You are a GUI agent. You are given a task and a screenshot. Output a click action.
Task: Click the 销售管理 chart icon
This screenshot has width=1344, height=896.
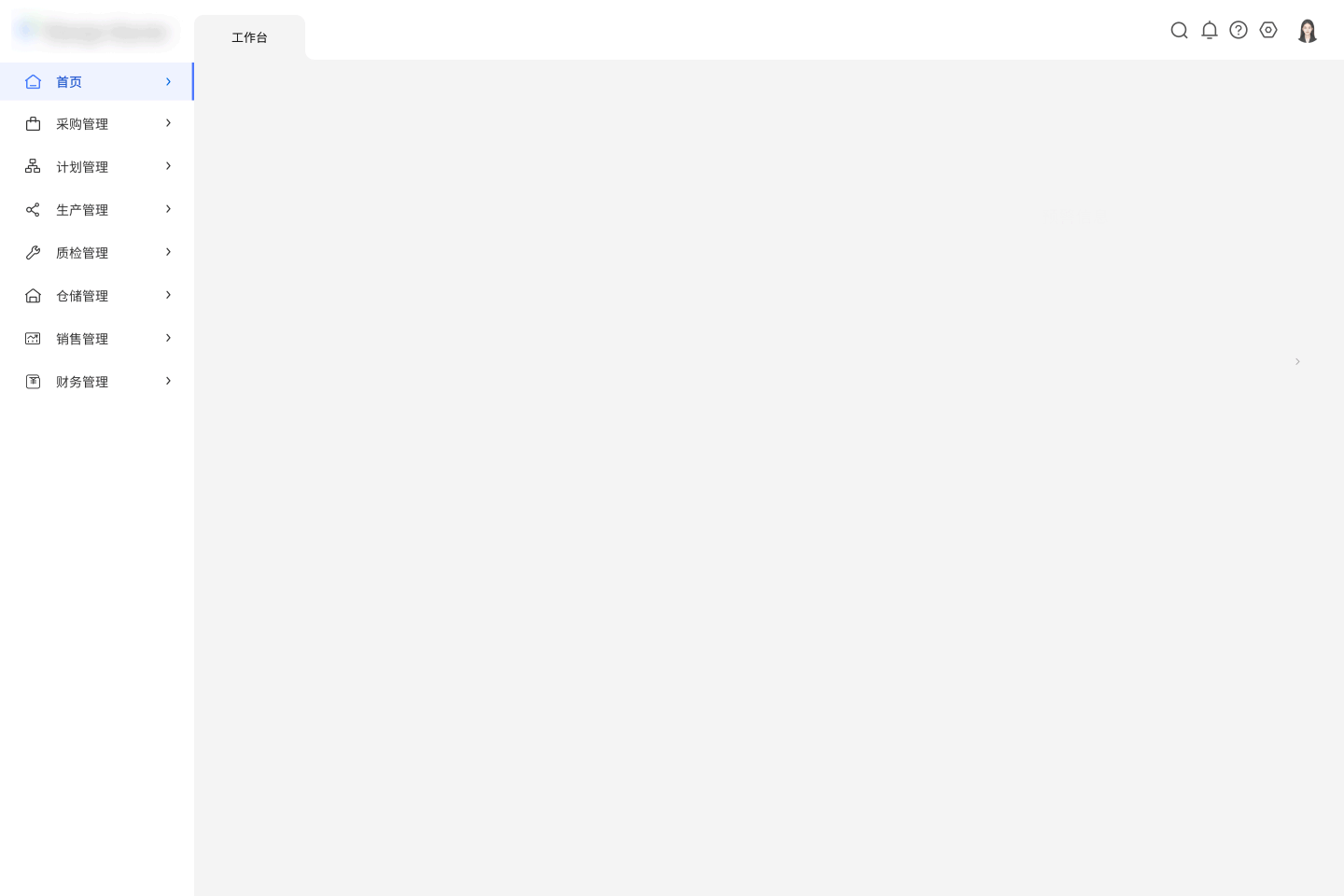tap(33, 338)
